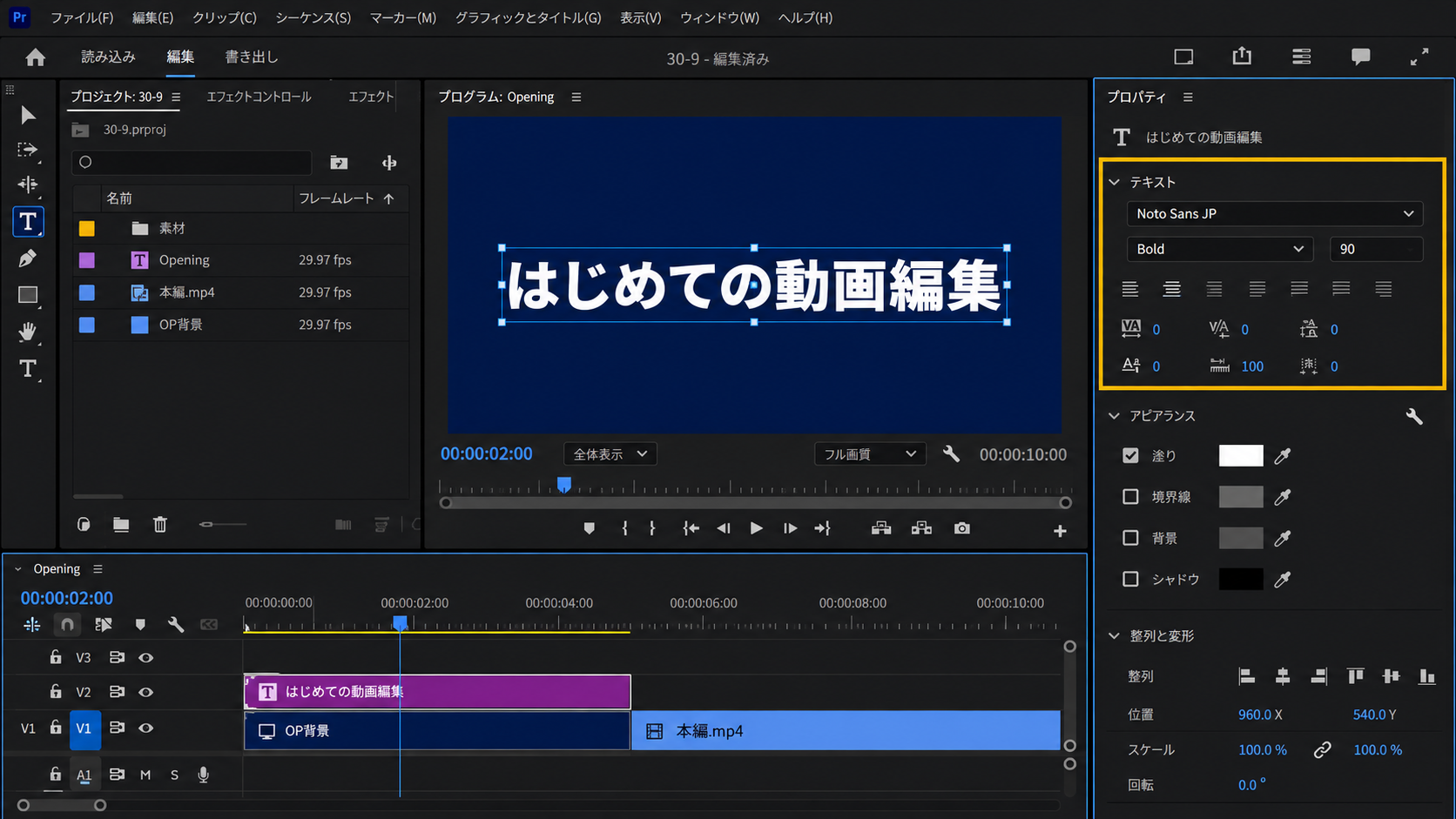Toggle V3 track lock

[56, 657]
